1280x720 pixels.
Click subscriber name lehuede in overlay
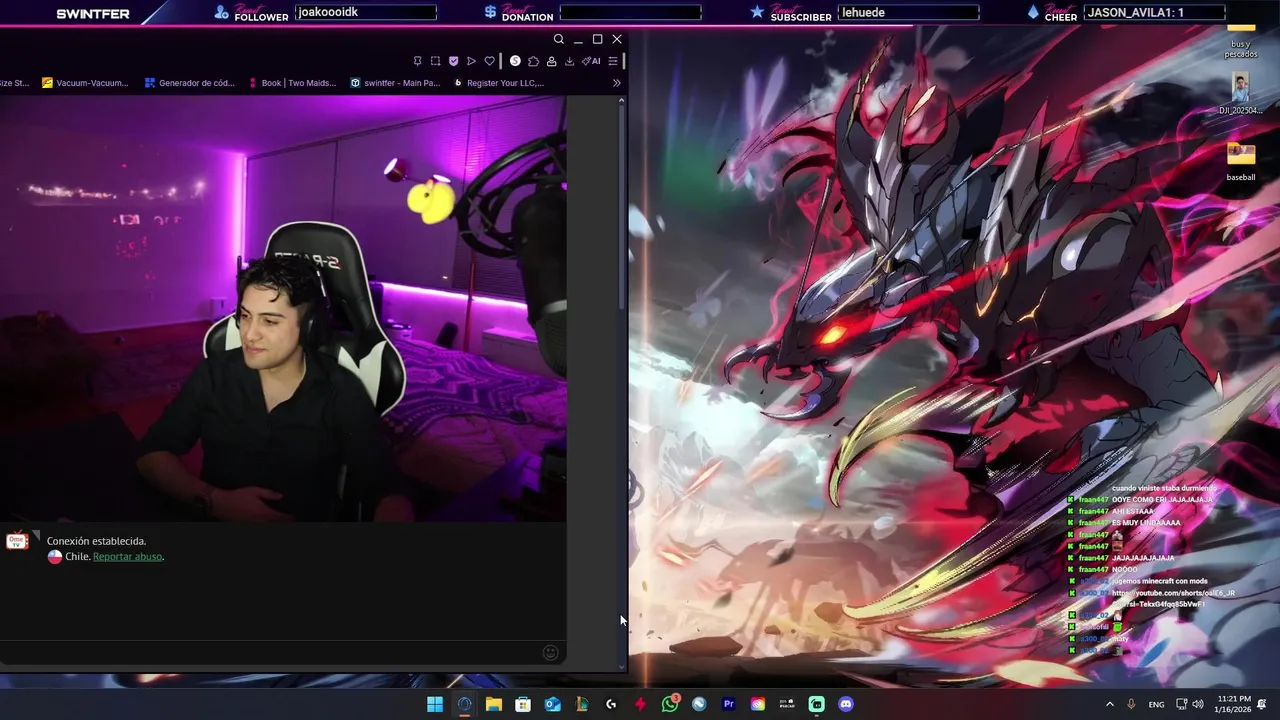point(863,12)
